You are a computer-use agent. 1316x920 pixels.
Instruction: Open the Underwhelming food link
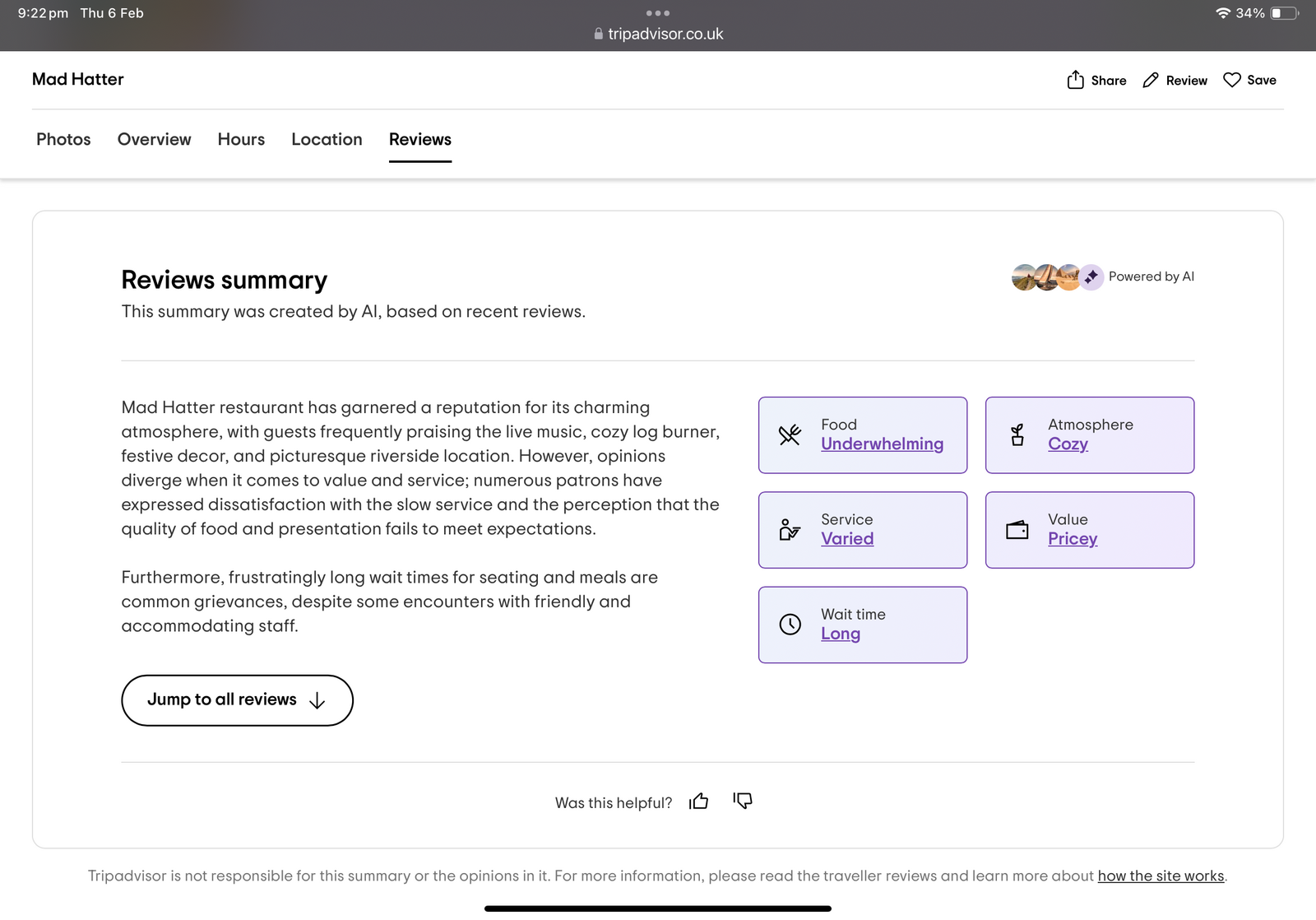point(882,444)
